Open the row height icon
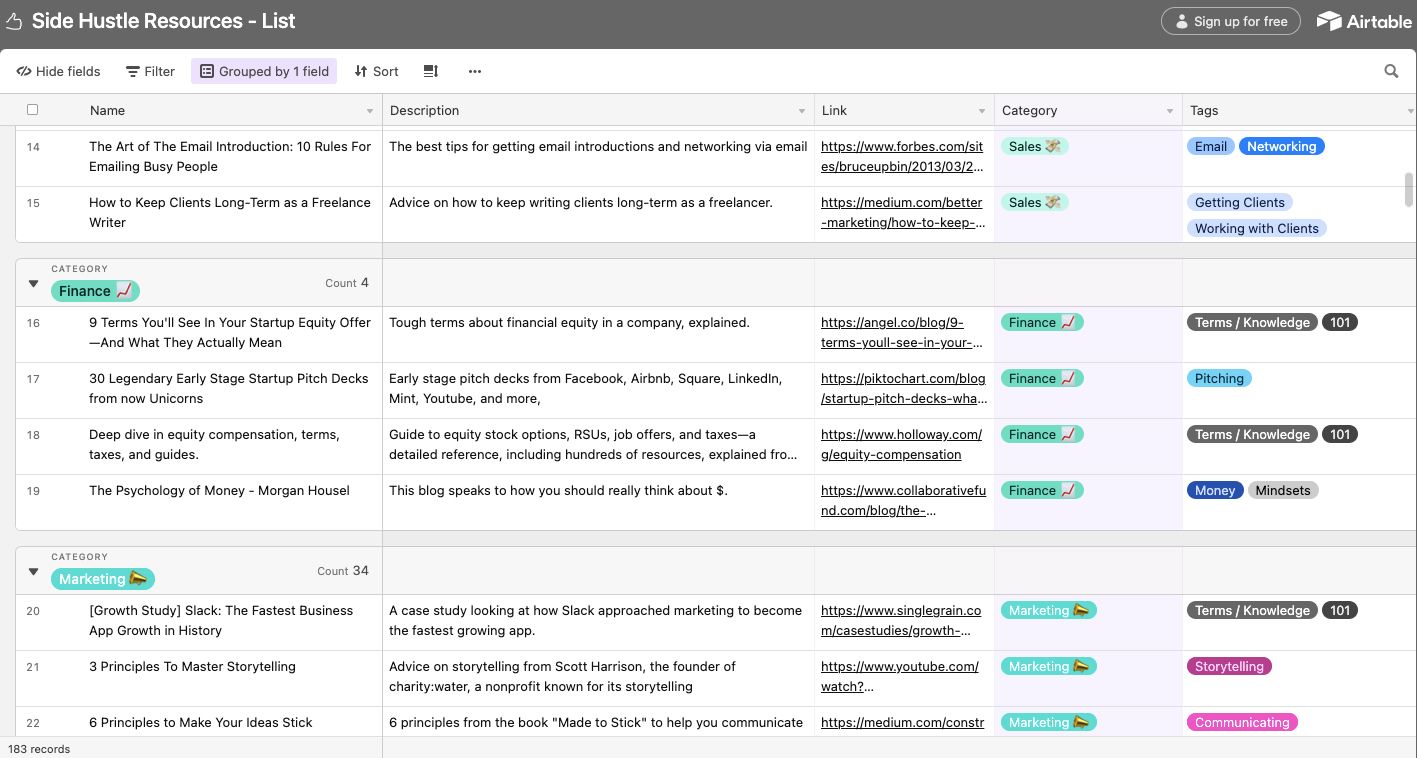Screen dimensions: 1417x758 [x=431, y=71]
